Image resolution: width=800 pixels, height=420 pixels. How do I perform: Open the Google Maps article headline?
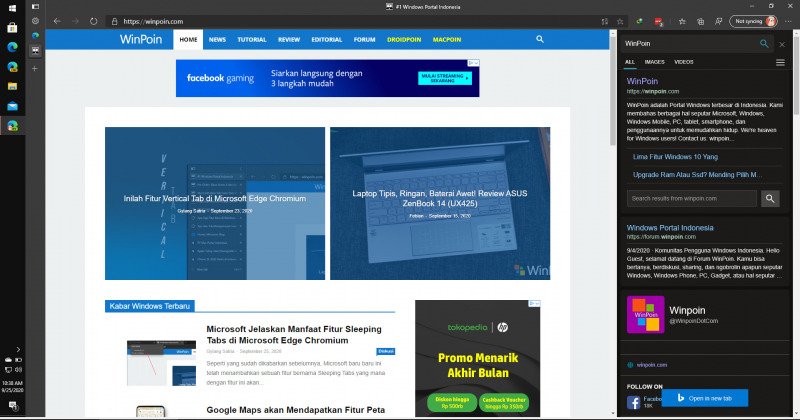pos(295,410)
